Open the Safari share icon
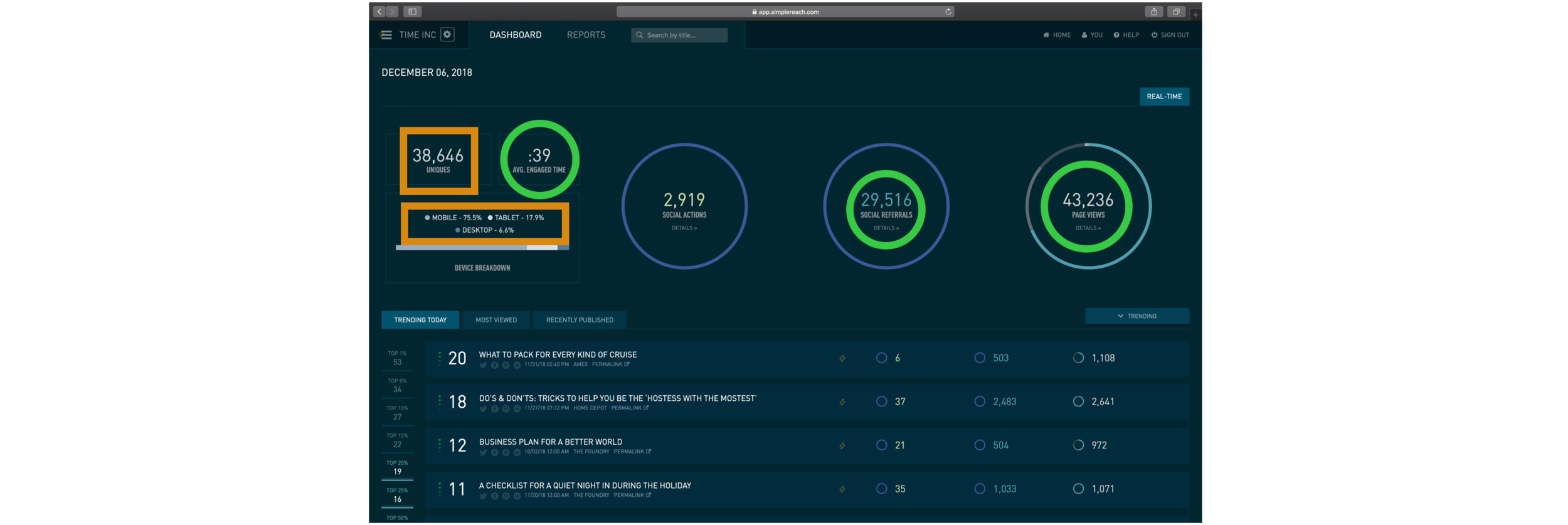Screen dimensions: 1568x525 pos(1154,11)
